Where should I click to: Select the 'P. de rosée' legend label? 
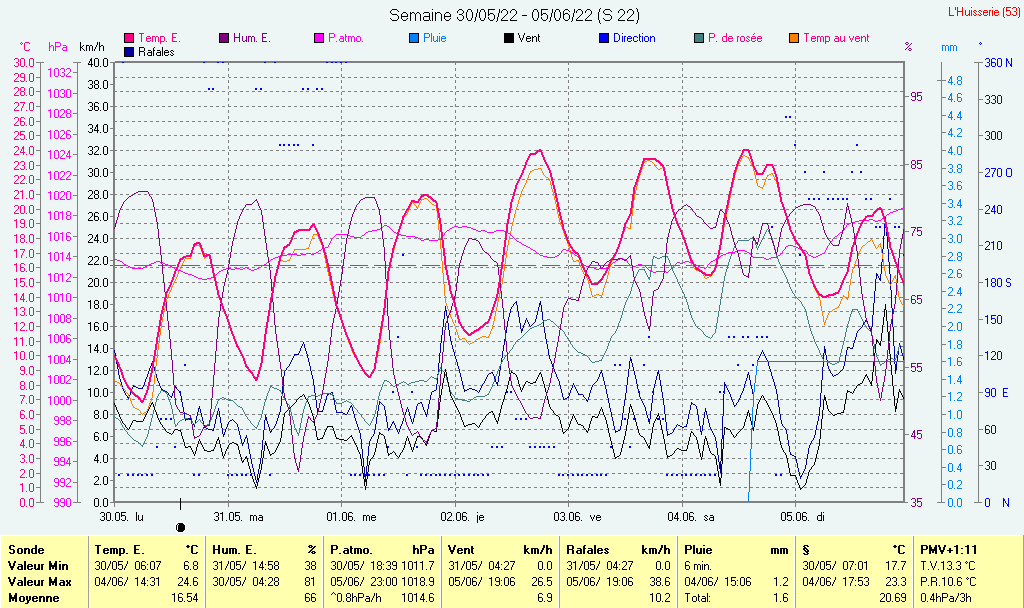tap(735, 39)
